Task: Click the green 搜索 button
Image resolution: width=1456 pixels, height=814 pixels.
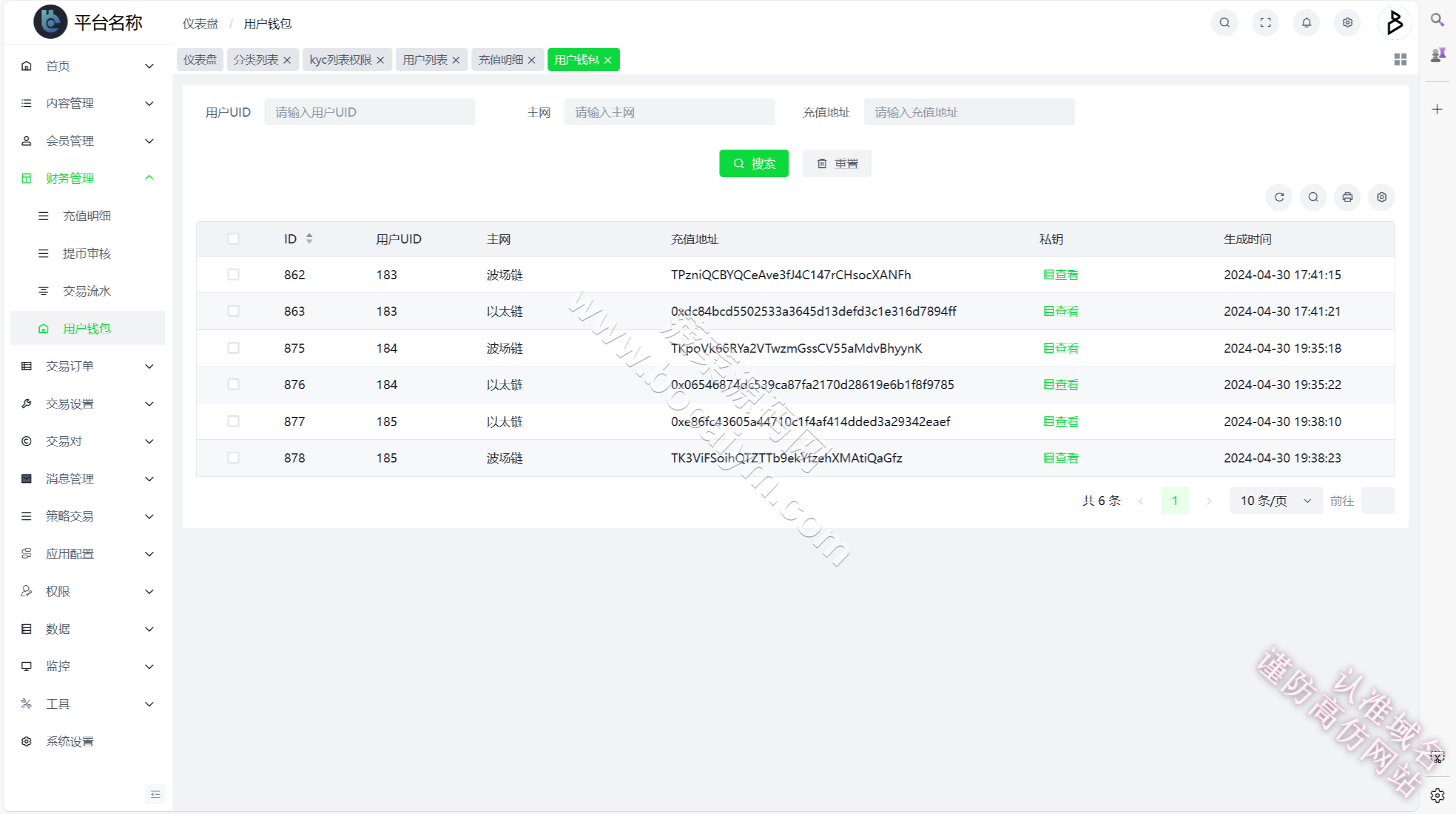Action: [x=754, y=164]
